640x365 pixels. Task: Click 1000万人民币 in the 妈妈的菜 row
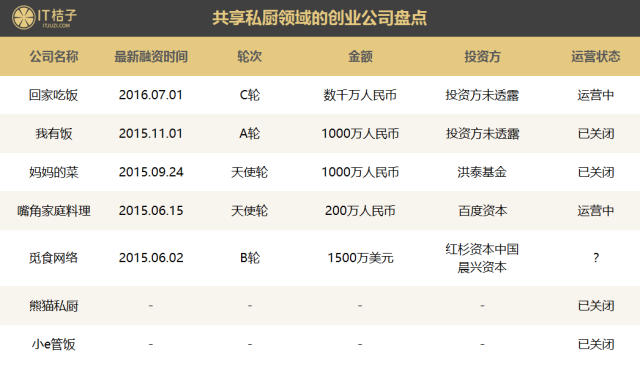point(360,172)
